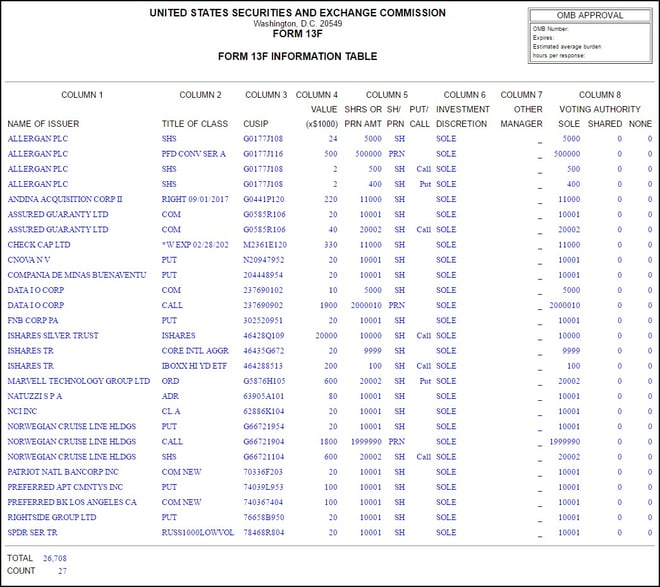Click the CUSIP G0177J116 cell
The width and height of the screenshot is (660, 587).
tap(263, 154)
